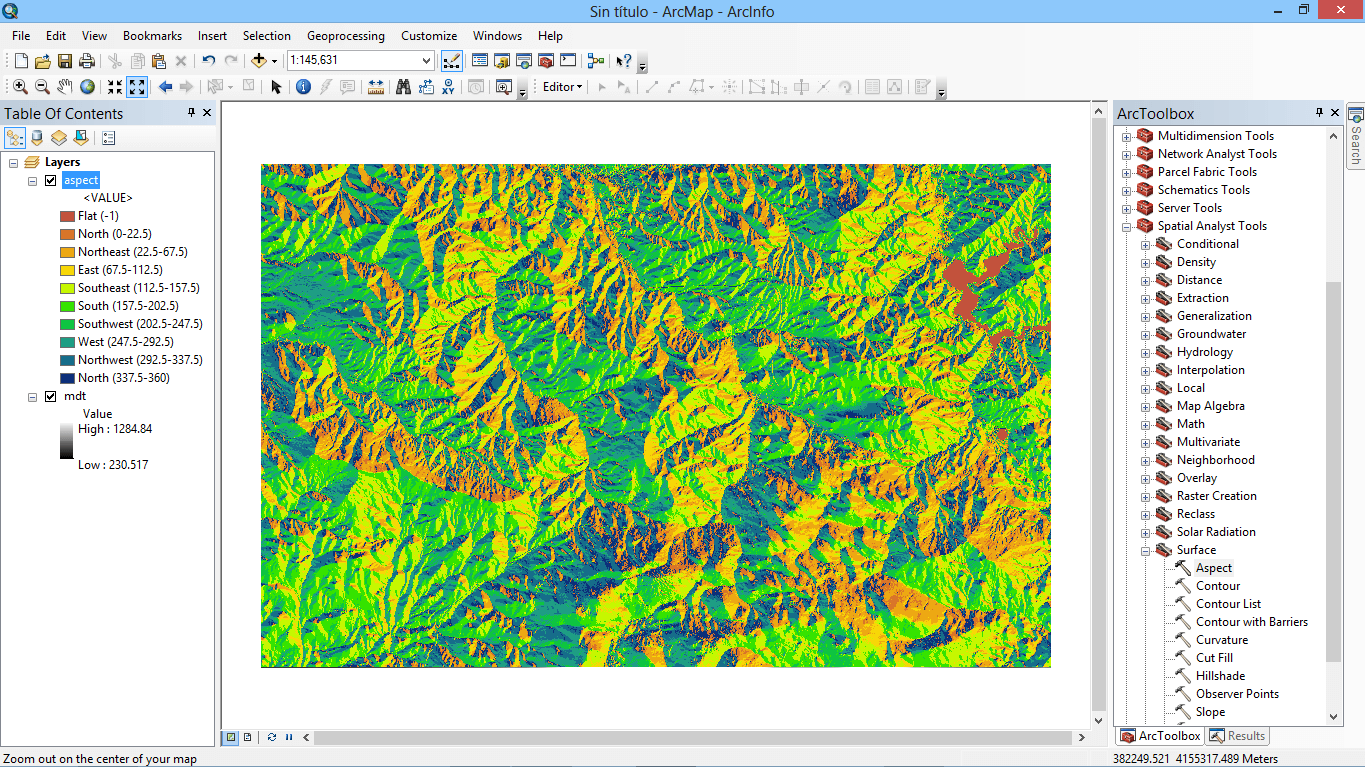1365x767 pixels.
Task: Click the Find binoculars icon
Action: click(403, 87)
